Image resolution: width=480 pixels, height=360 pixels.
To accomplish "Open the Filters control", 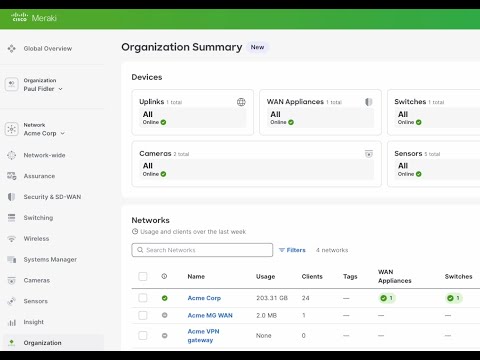I will point(292,250).
